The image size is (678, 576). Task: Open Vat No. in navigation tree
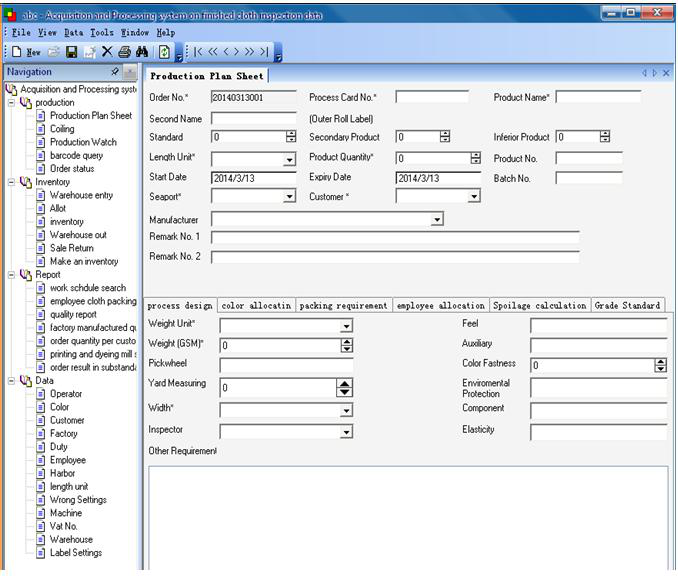[x=64, y=526]
